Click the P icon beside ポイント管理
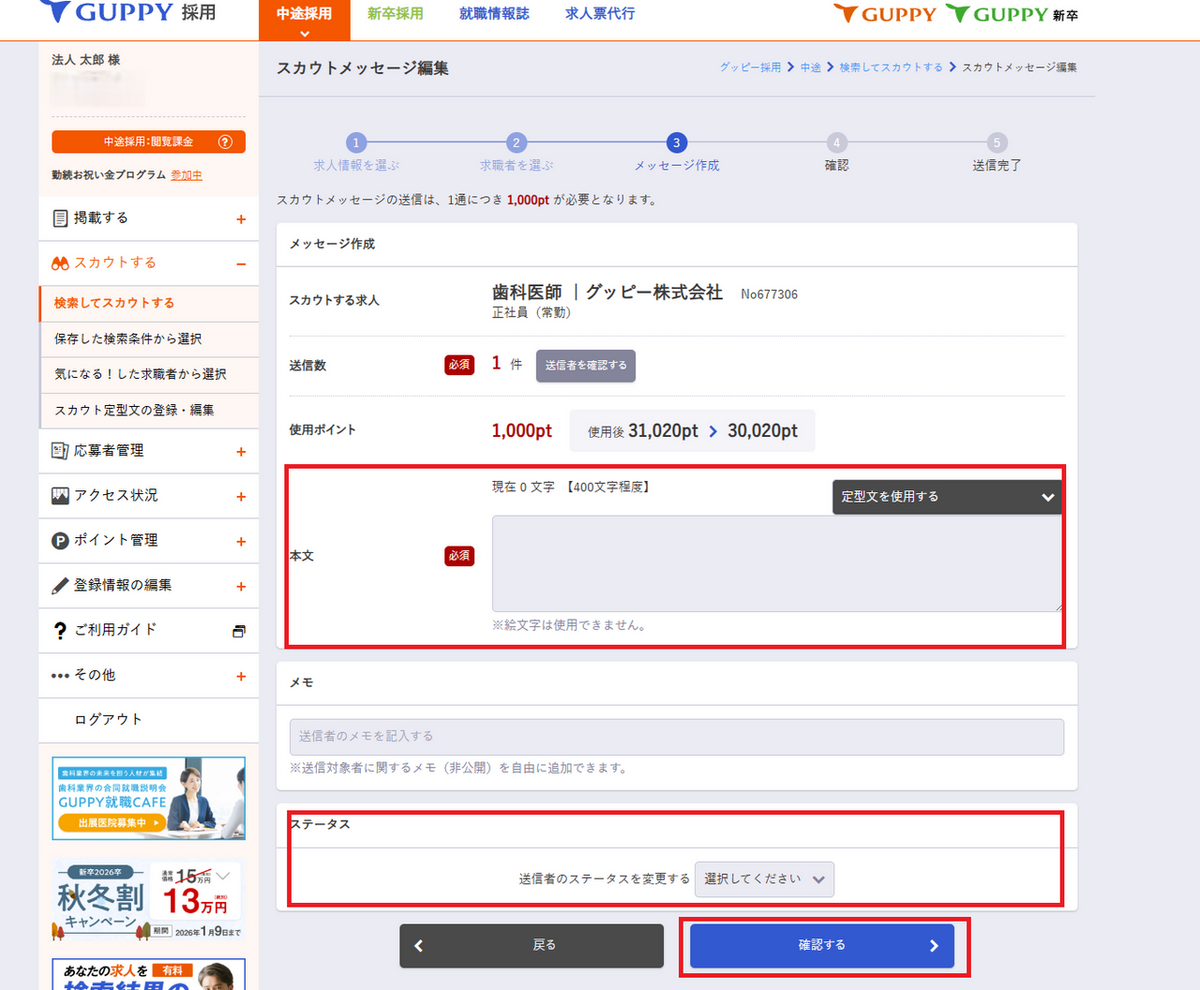 pos(60,541)
